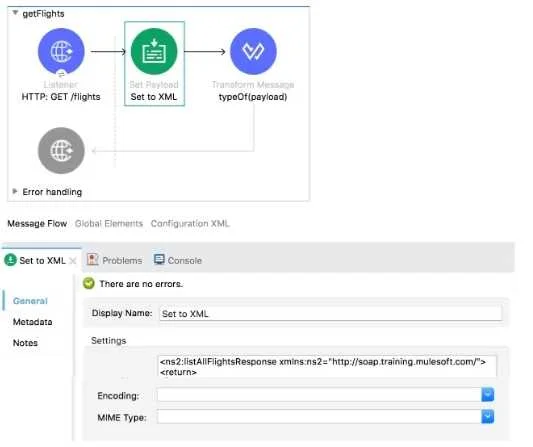Open the Message Flow tab

[37, 223]
